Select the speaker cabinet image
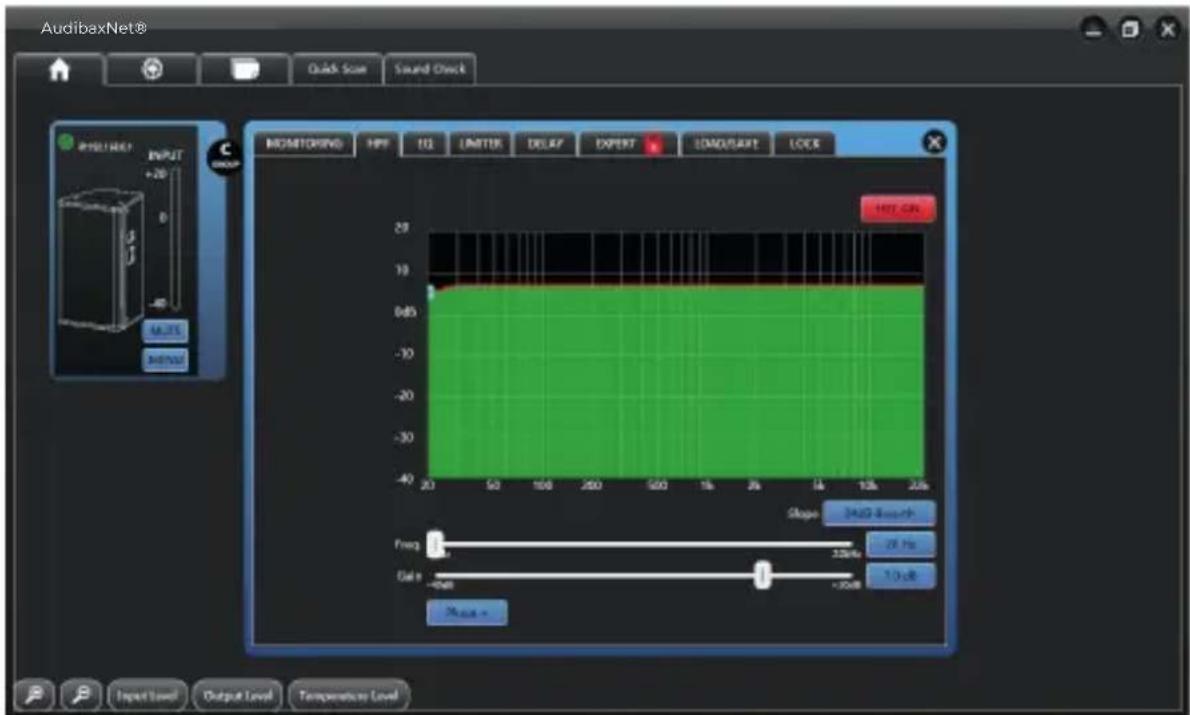The width and height of the screenshot is (1190, 715). click(x=102, y=260)
